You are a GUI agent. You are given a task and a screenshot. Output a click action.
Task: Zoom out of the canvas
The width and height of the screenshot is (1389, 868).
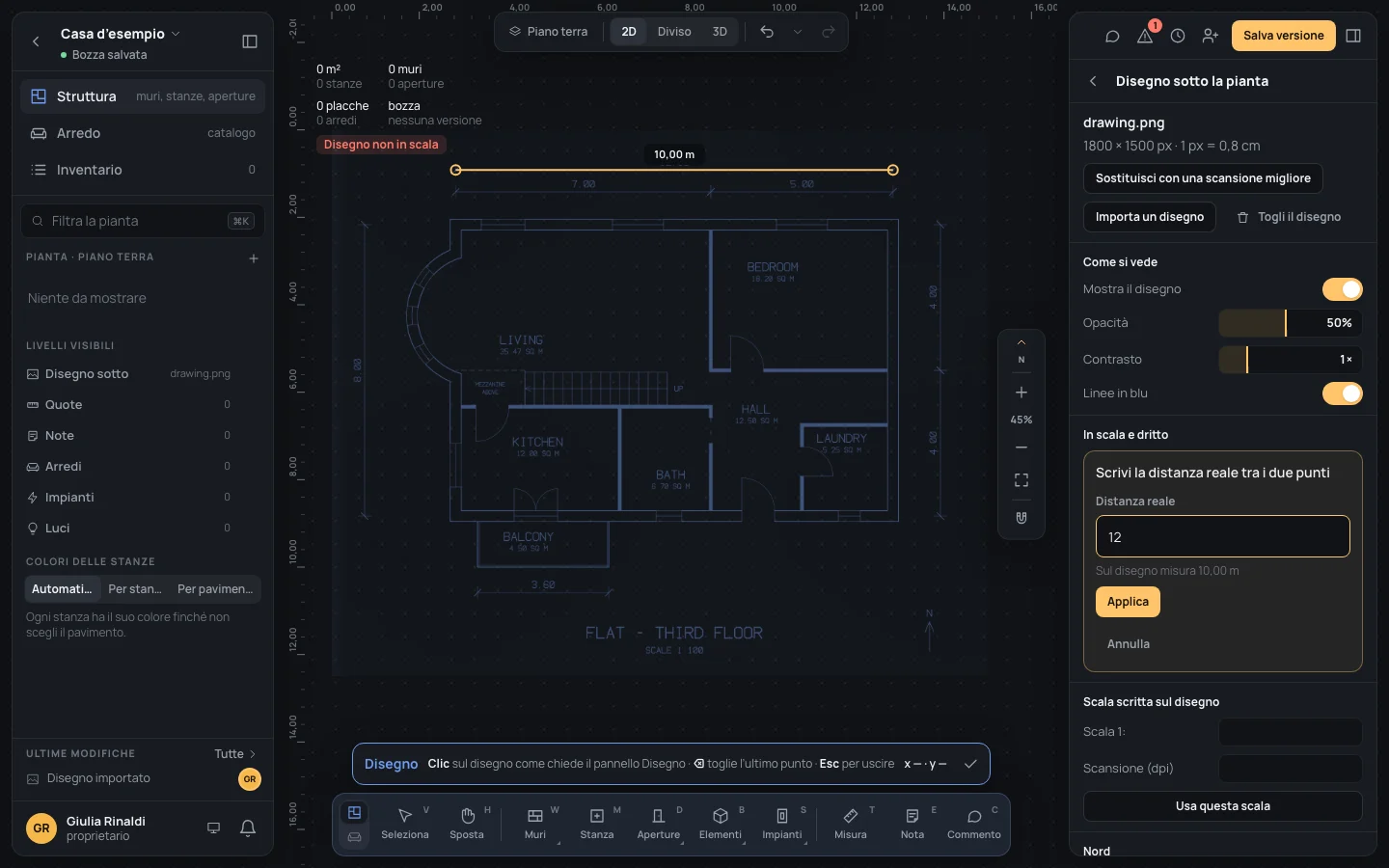pos(1021,448)
